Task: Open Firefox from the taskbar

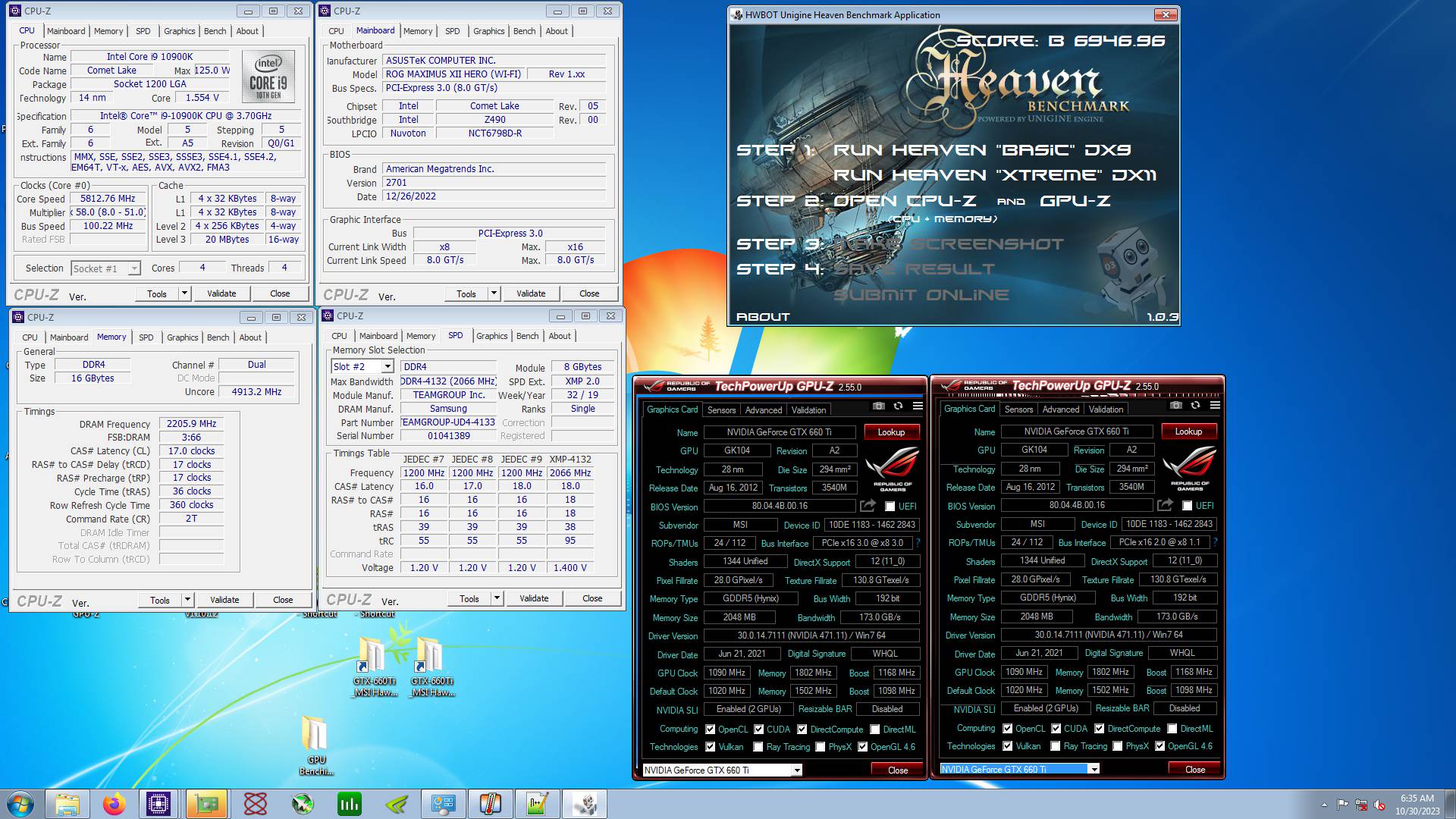Action: [115, 804]
